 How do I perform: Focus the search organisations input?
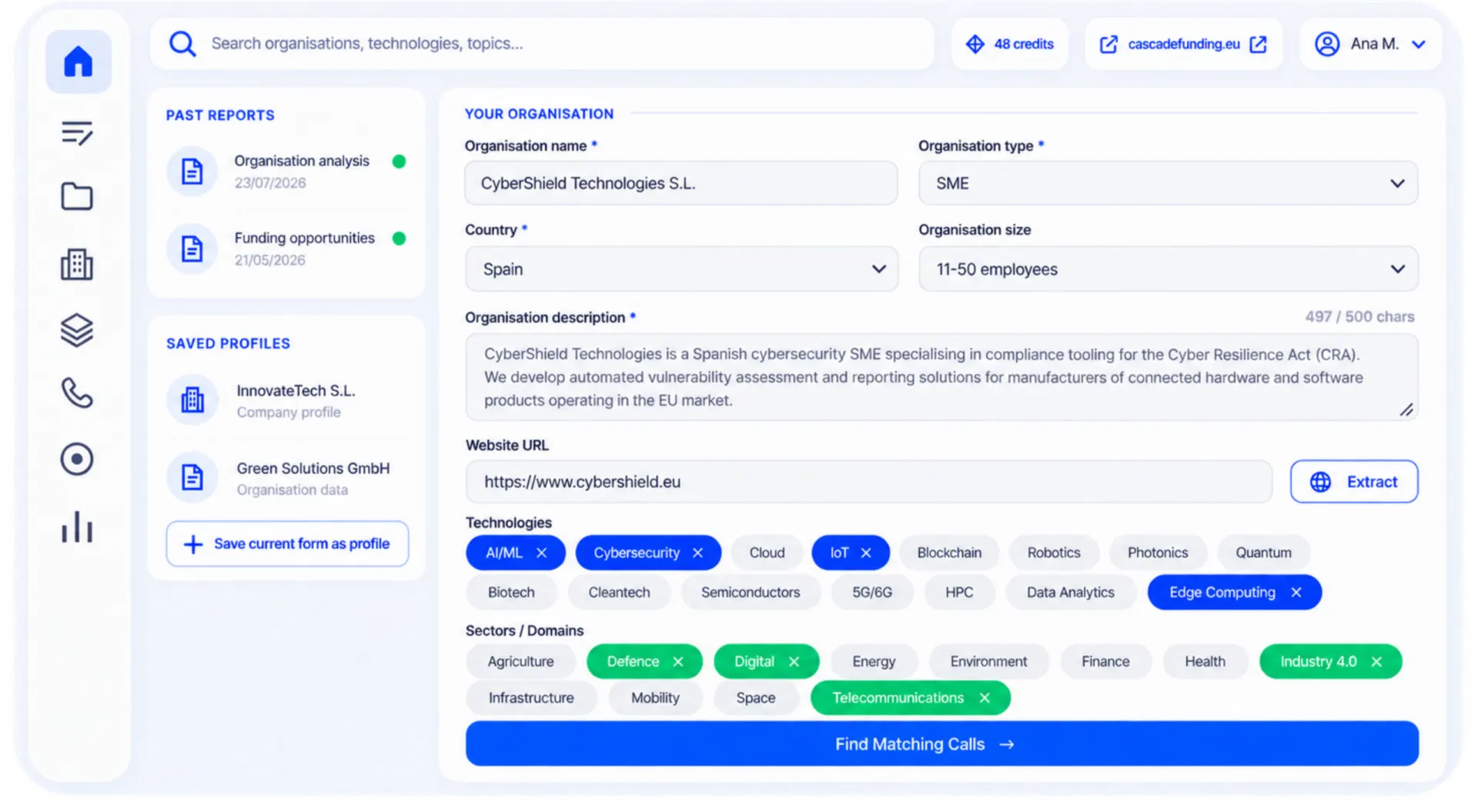(x=542, y=44)
